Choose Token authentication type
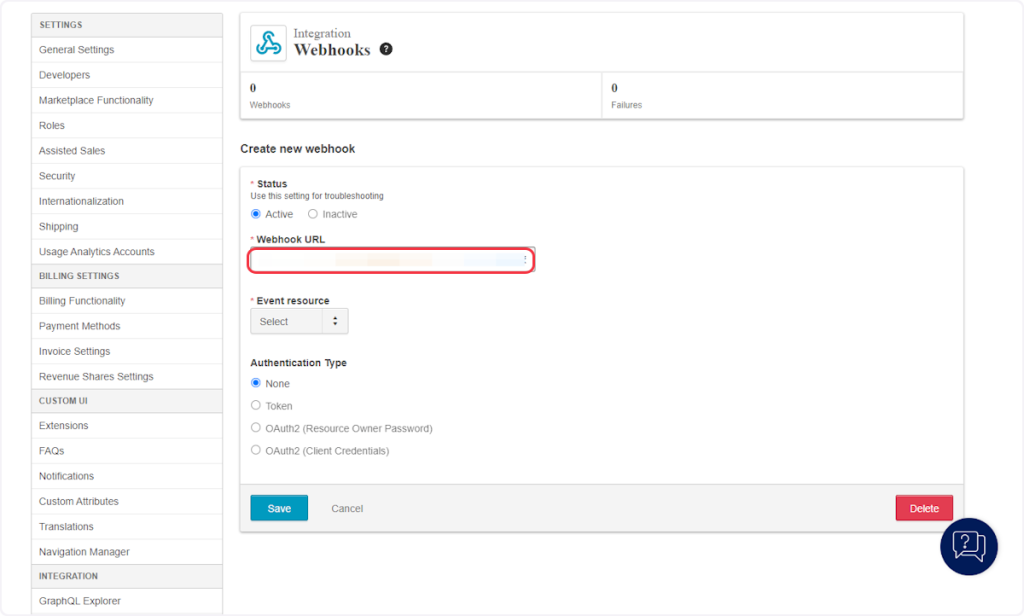The width and height of the screenshot is (1024, 616). pyautogui.click(x=256, y=406)
